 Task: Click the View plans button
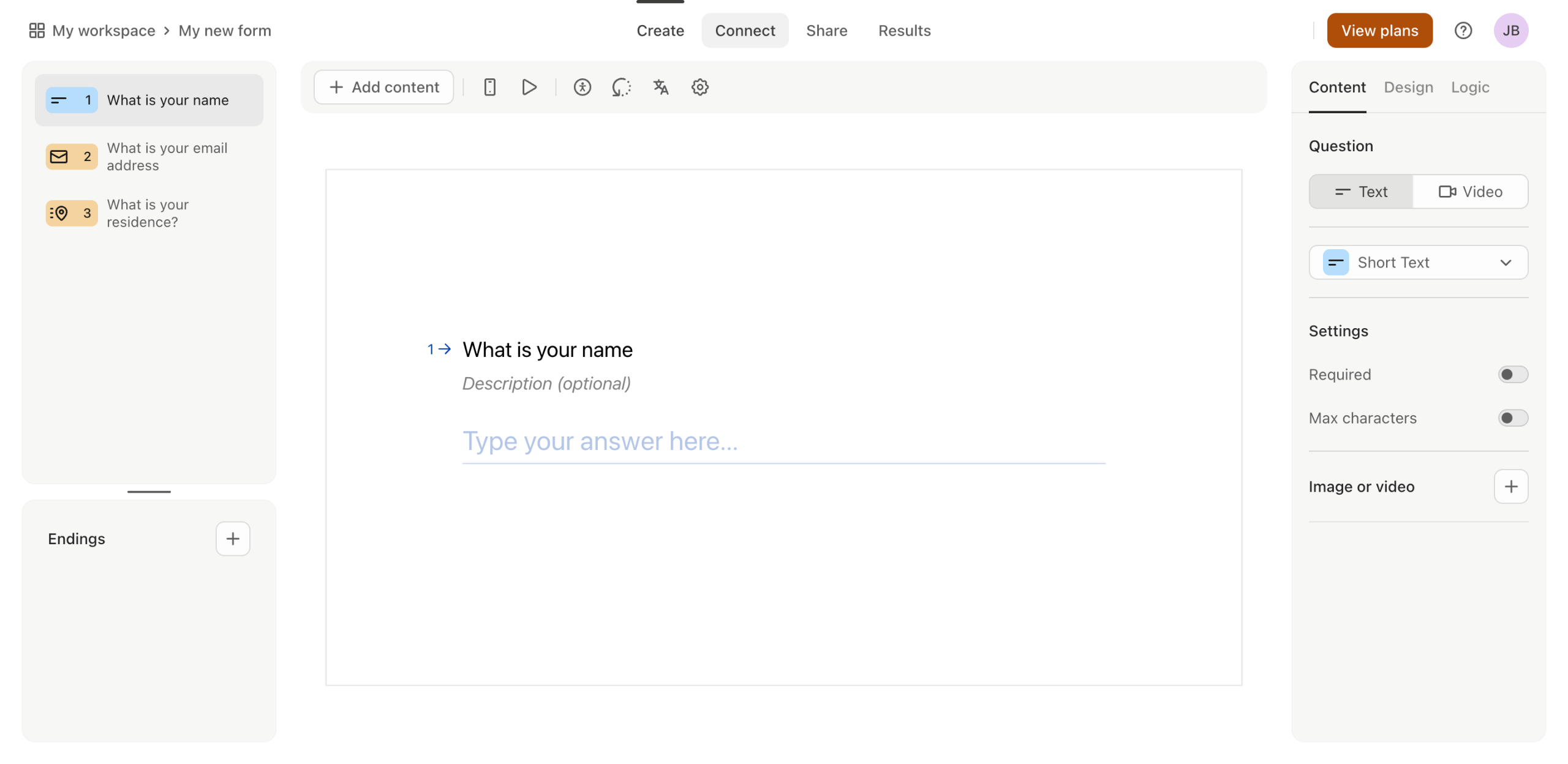pos(1379,31)
